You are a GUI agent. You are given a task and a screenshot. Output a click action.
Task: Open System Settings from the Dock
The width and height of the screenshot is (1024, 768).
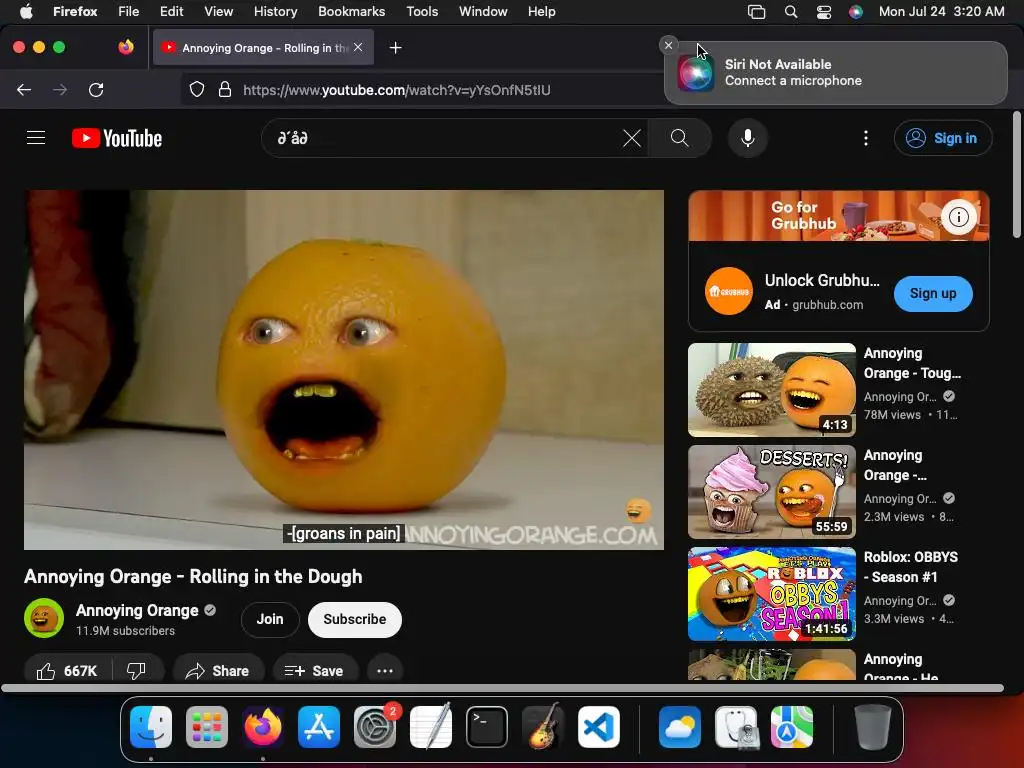click(375, 726)
